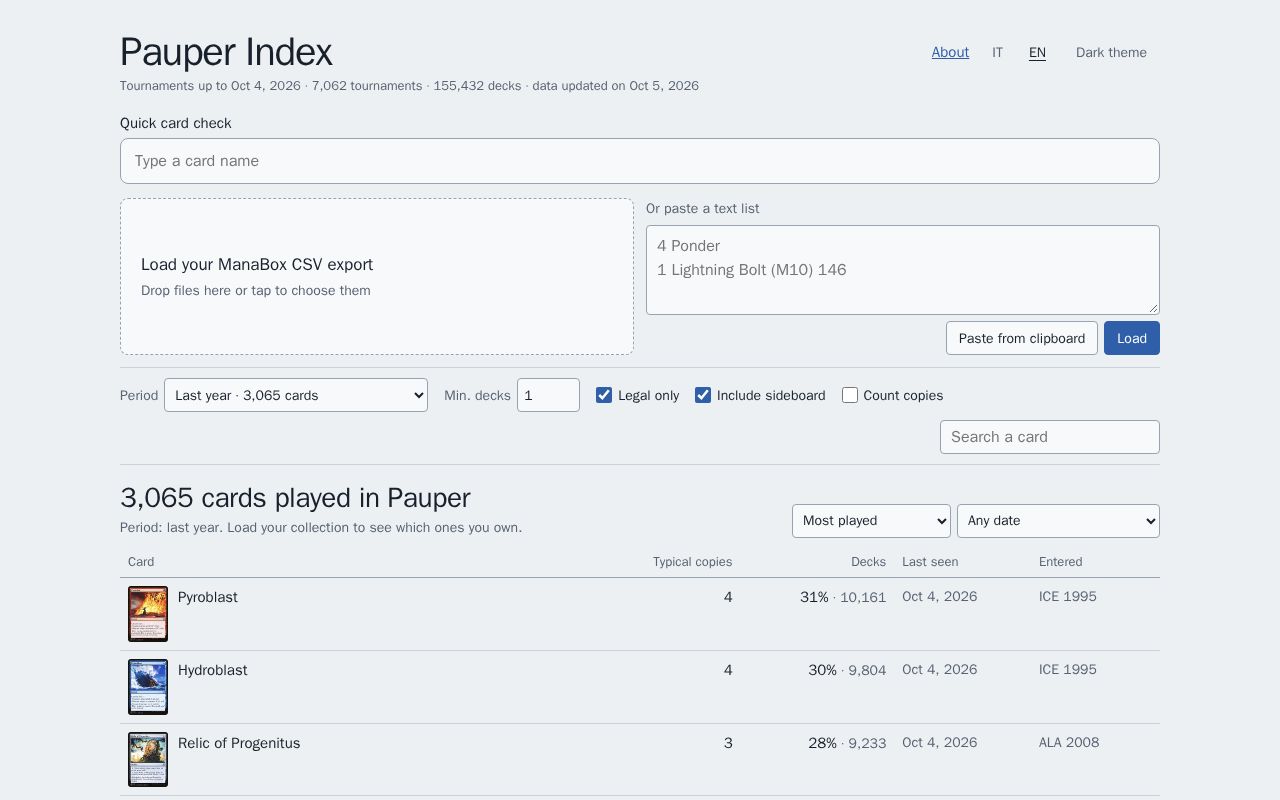The width and height of the screenshot is (1280, 800).
Task: Click the ALA 2008 entry
Action: [1069, 742]
